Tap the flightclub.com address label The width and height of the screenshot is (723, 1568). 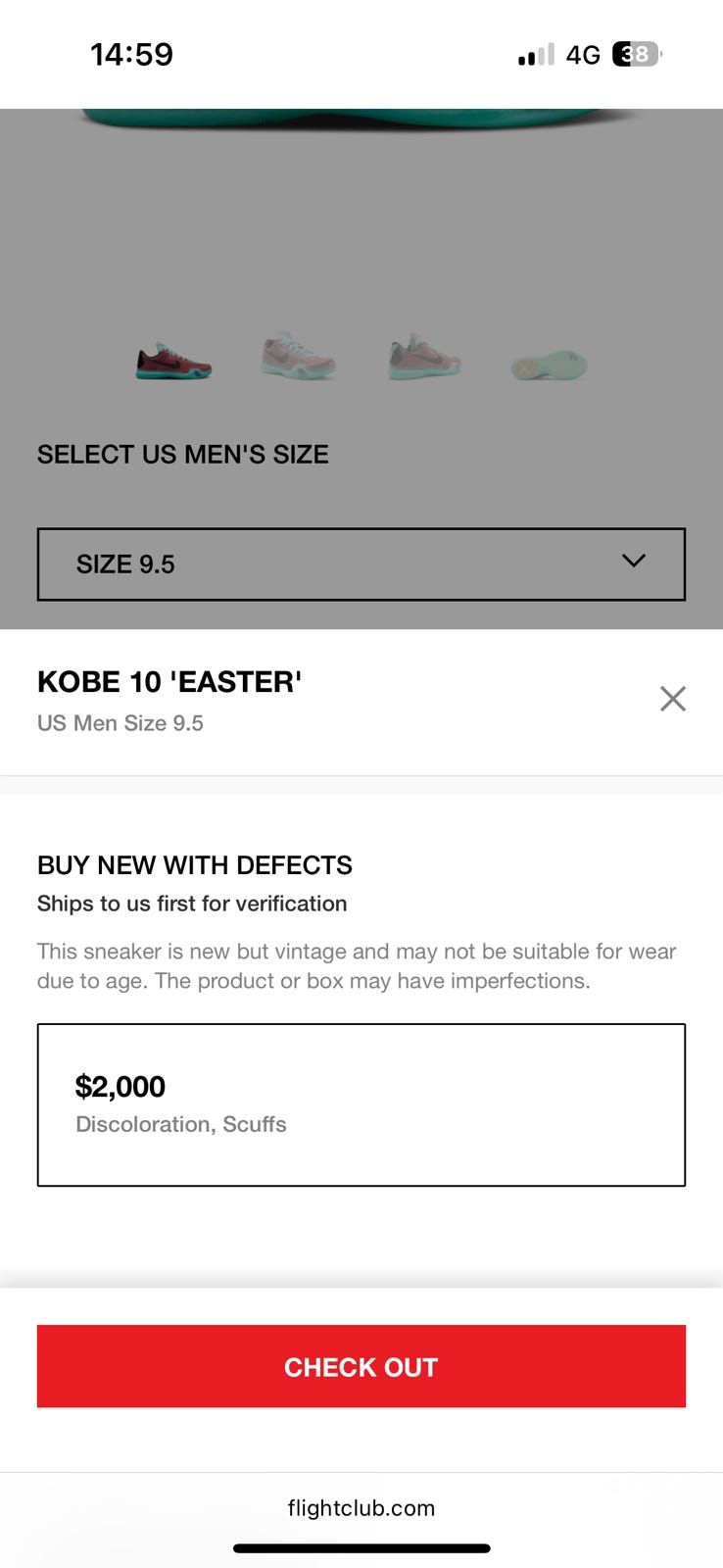coord(361,1508)
